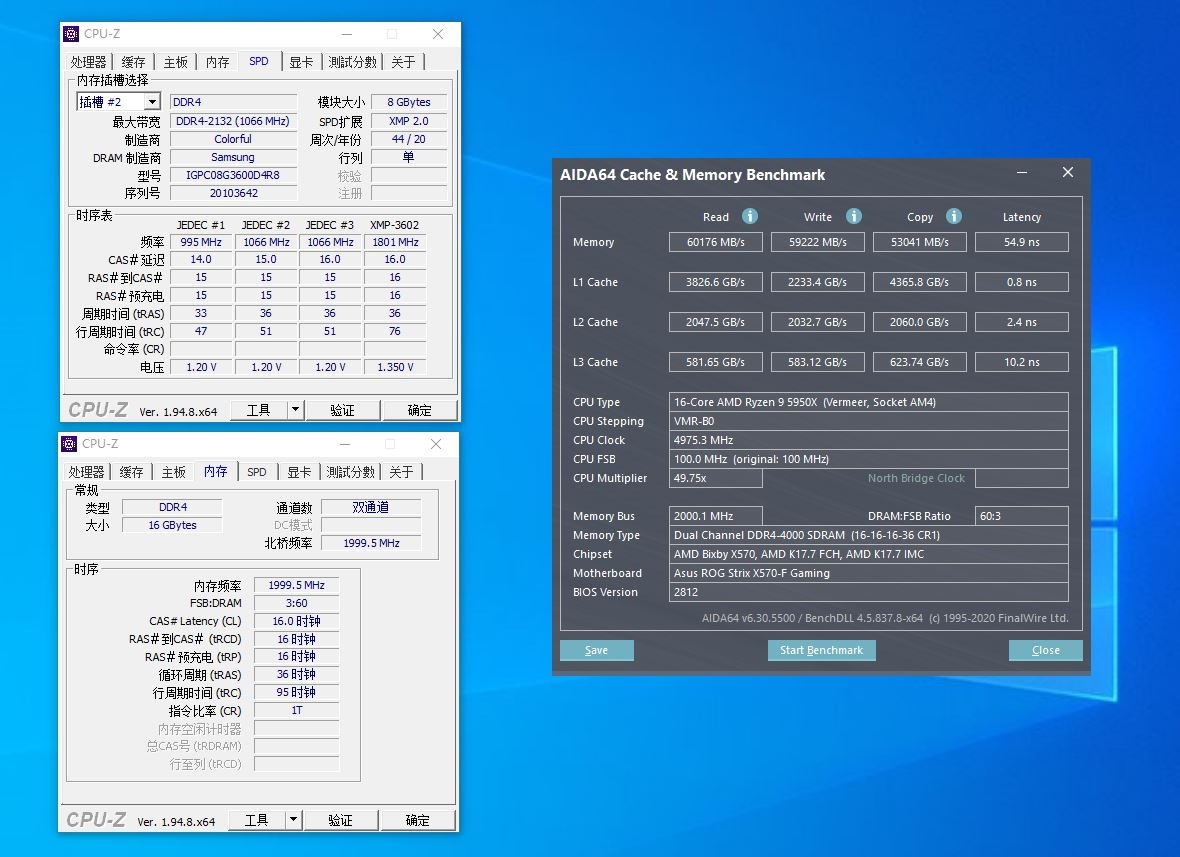The width and height of the screenshot is (1180, 857).
Task: Switch to 主板 tab in top CPU-Z window
Action: [x=175, y=62]
